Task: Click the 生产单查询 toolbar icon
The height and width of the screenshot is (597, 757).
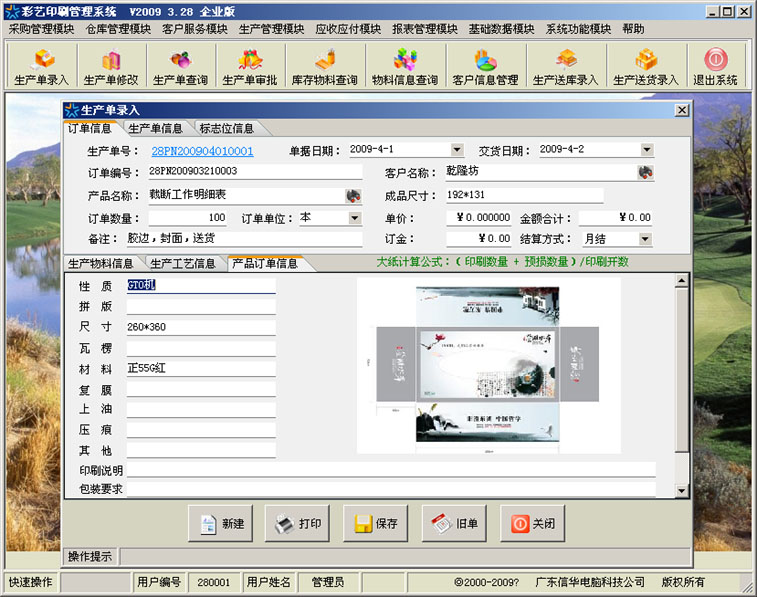Action: pos(180,66)
